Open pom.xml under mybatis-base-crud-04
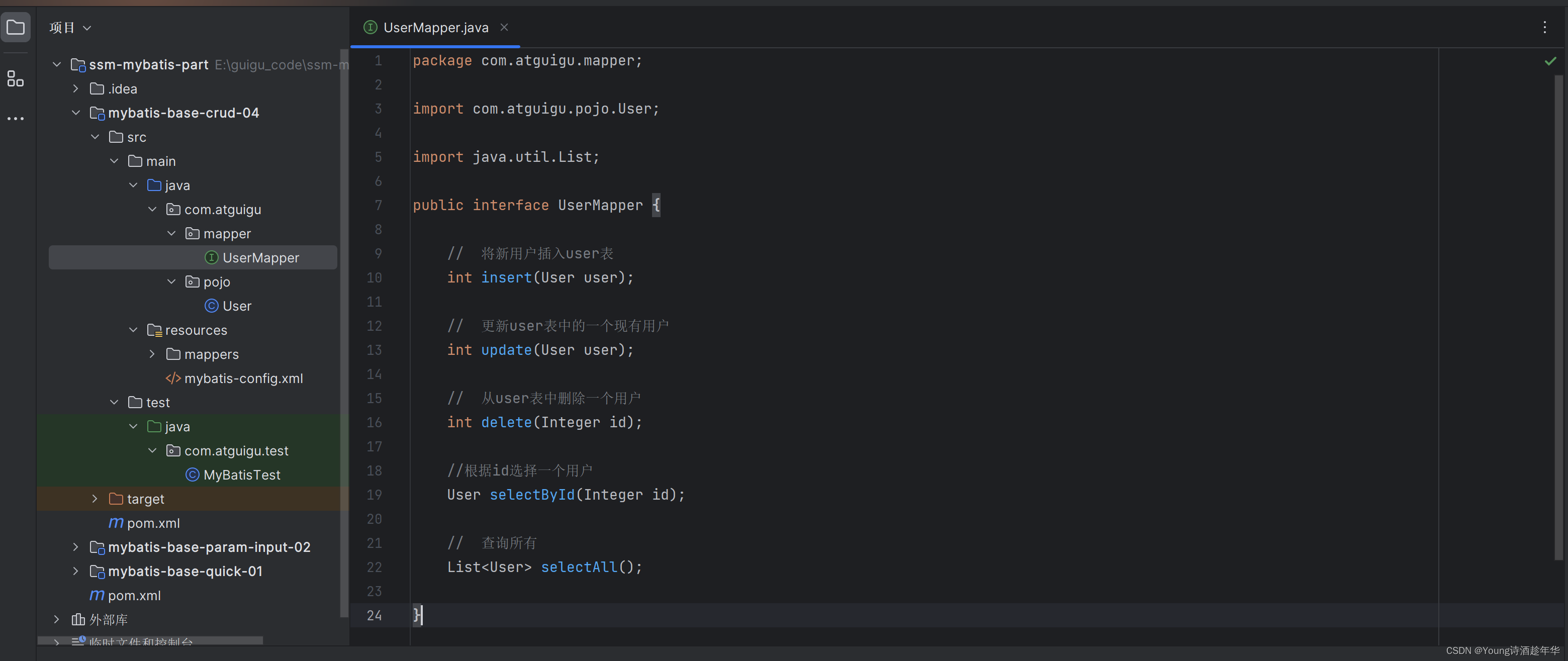This screenshot has height=661, width=1568. pyautogui.click(x=153, y=523)
